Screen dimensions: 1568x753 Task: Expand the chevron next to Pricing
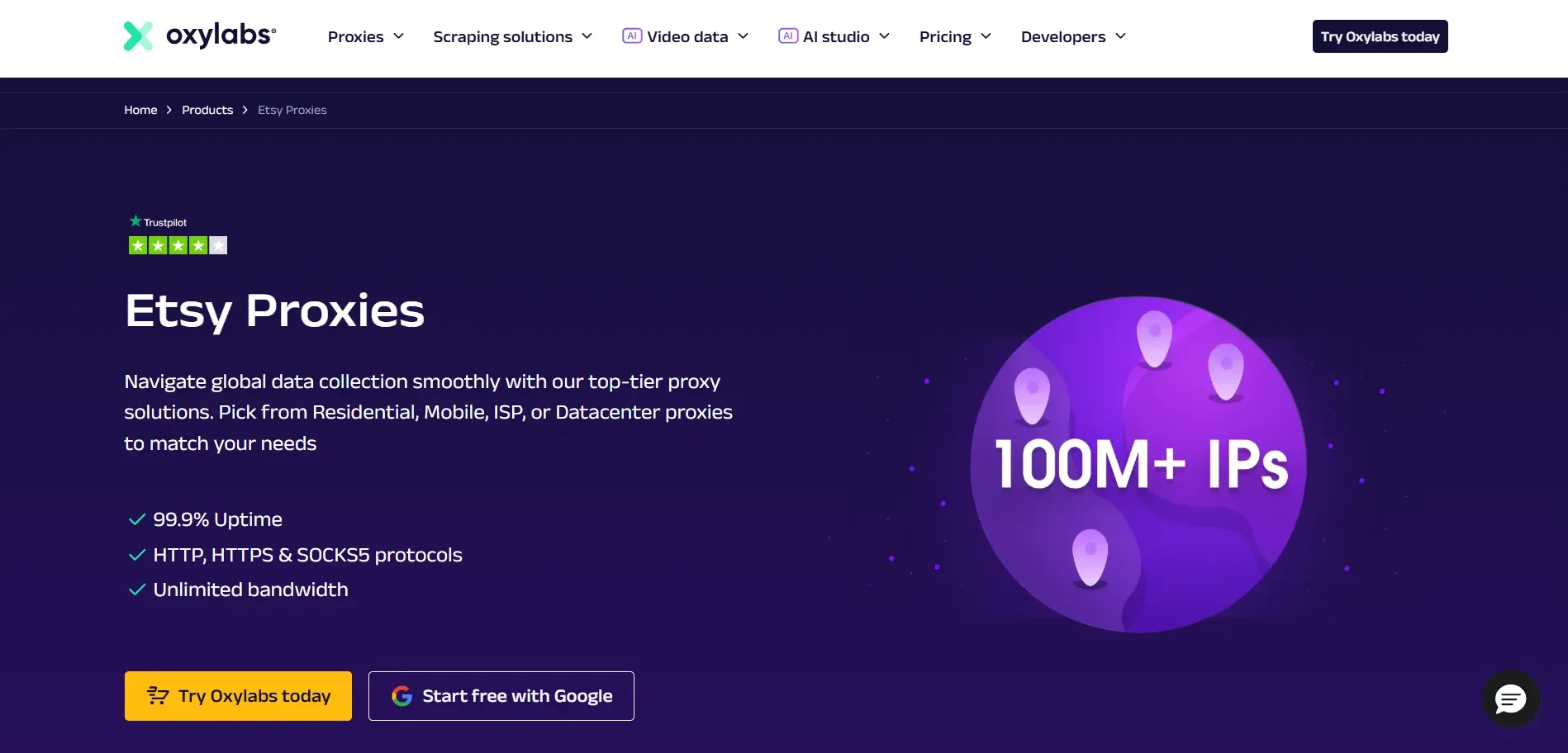(x=986, y=36)
